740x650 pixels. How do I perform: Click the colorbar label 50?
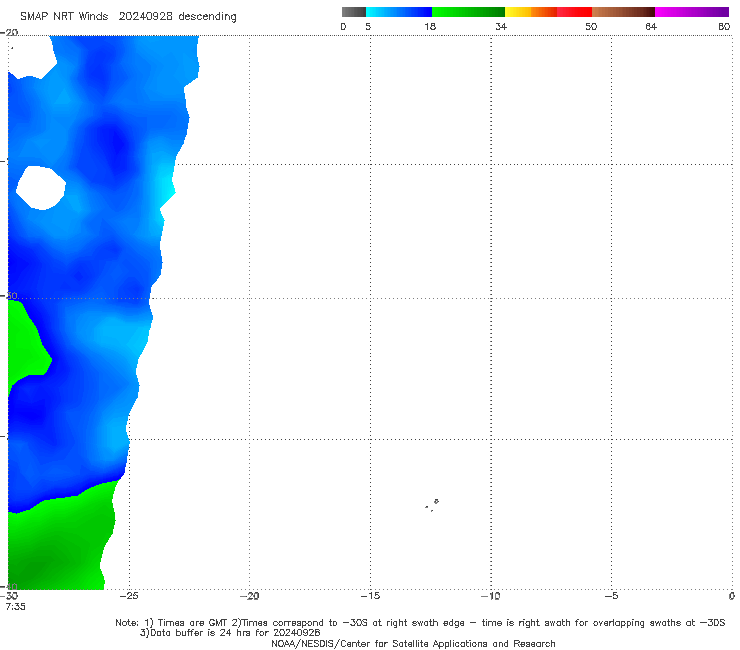pyautogui.click(x=591, y=27)
